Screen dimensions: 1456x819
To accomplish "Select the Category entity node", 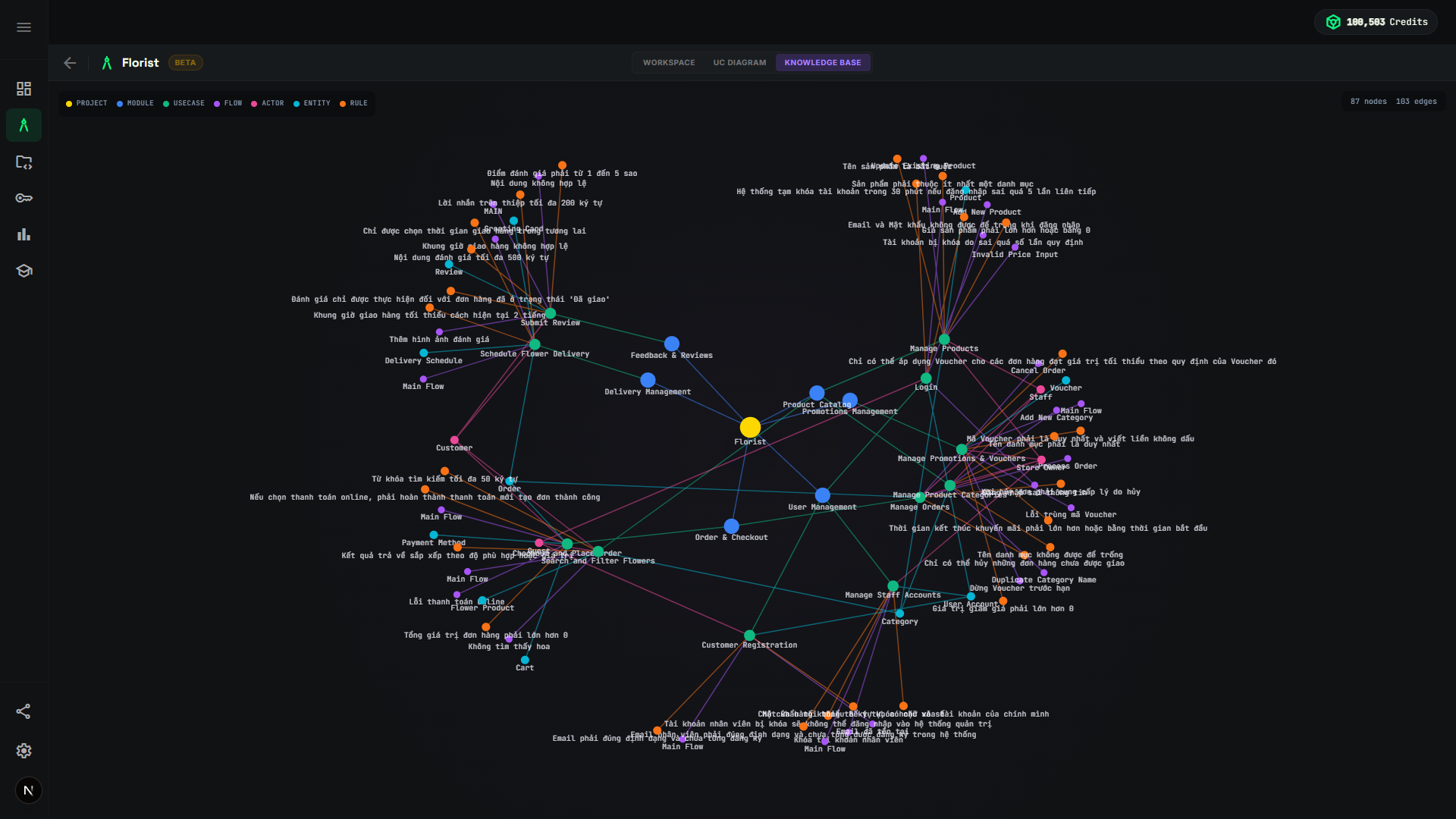I will tap(899, 613).
